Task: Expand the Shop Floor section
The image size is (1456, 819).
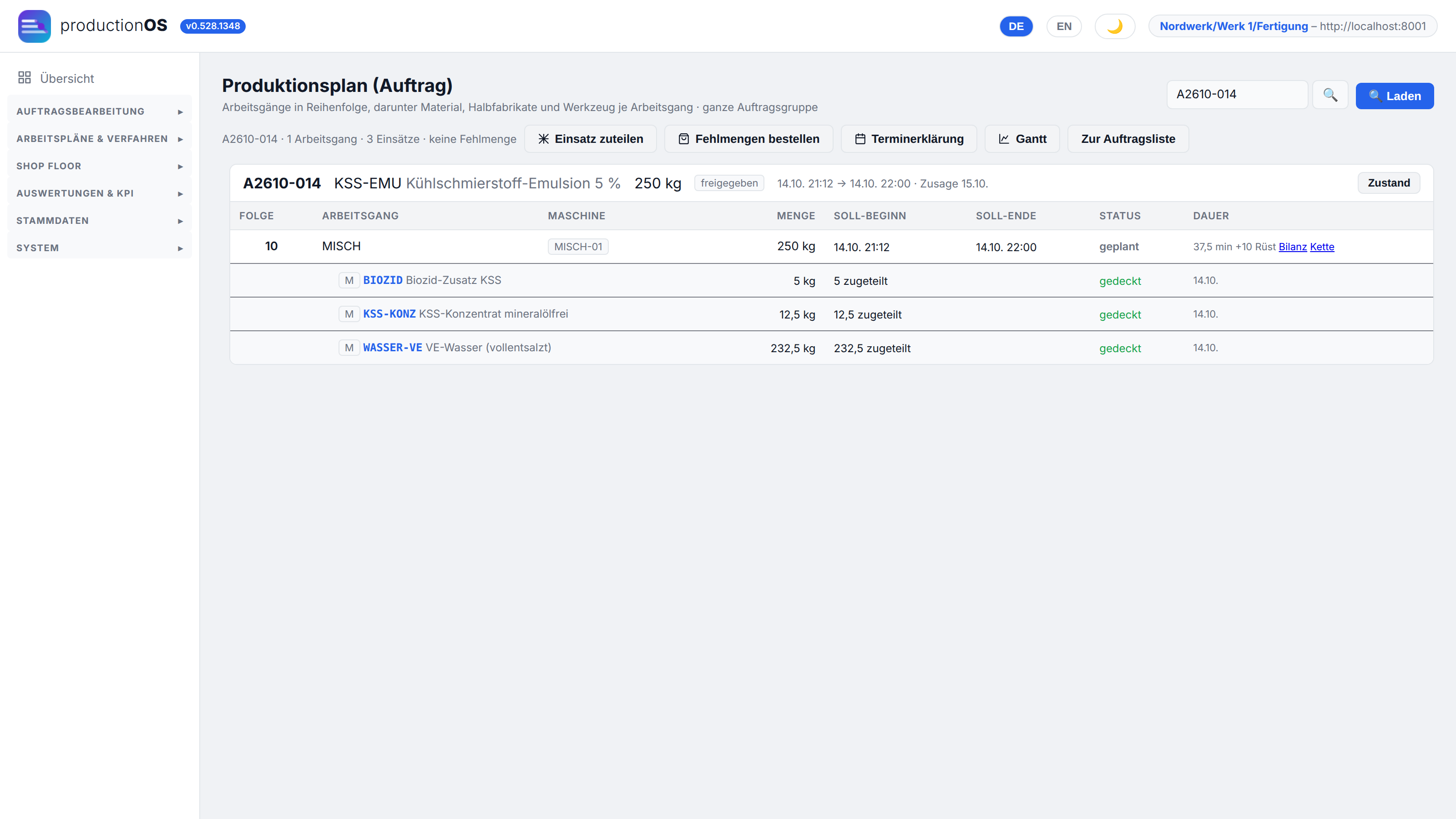Action: click(100, 166)
